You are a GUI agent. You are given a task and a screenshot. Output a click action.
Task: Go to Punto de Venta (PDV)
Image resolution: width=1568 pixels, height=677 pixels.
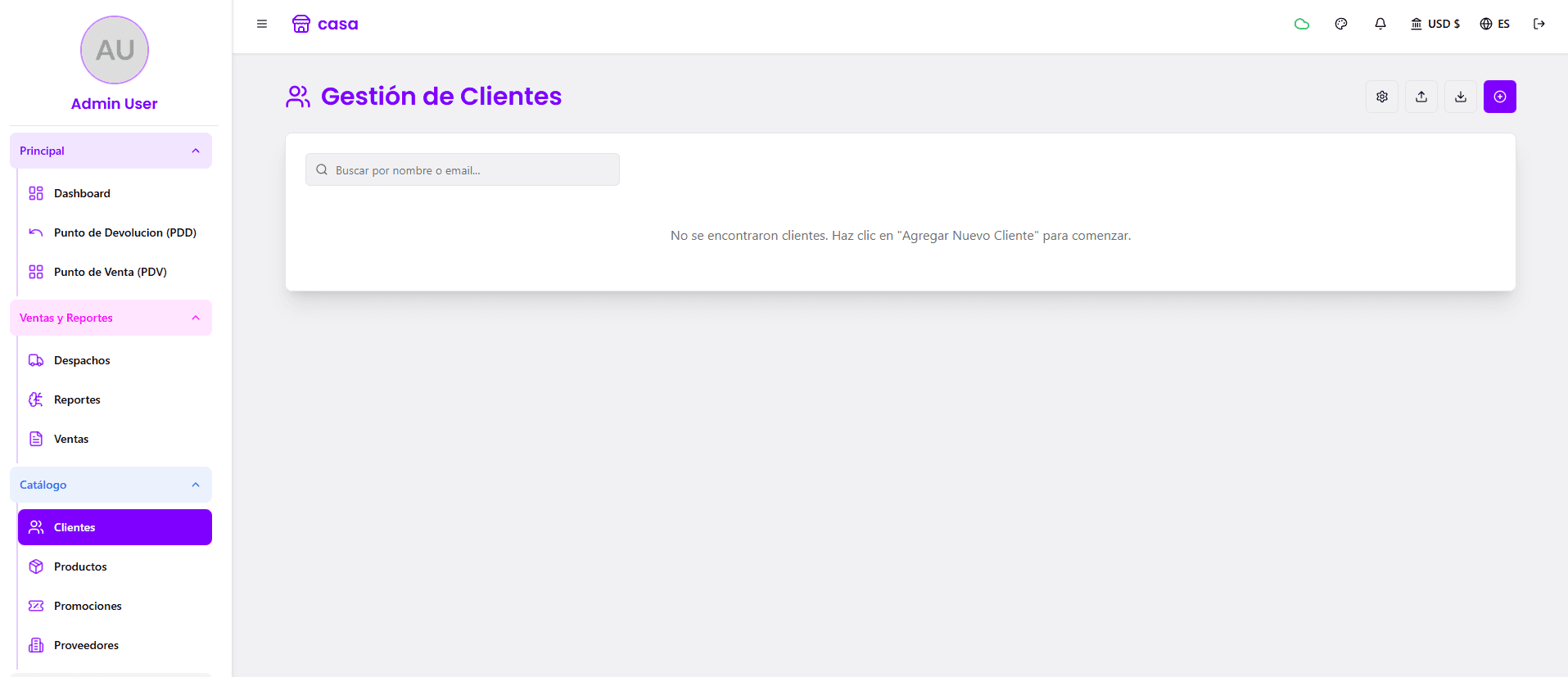(115, 272)
